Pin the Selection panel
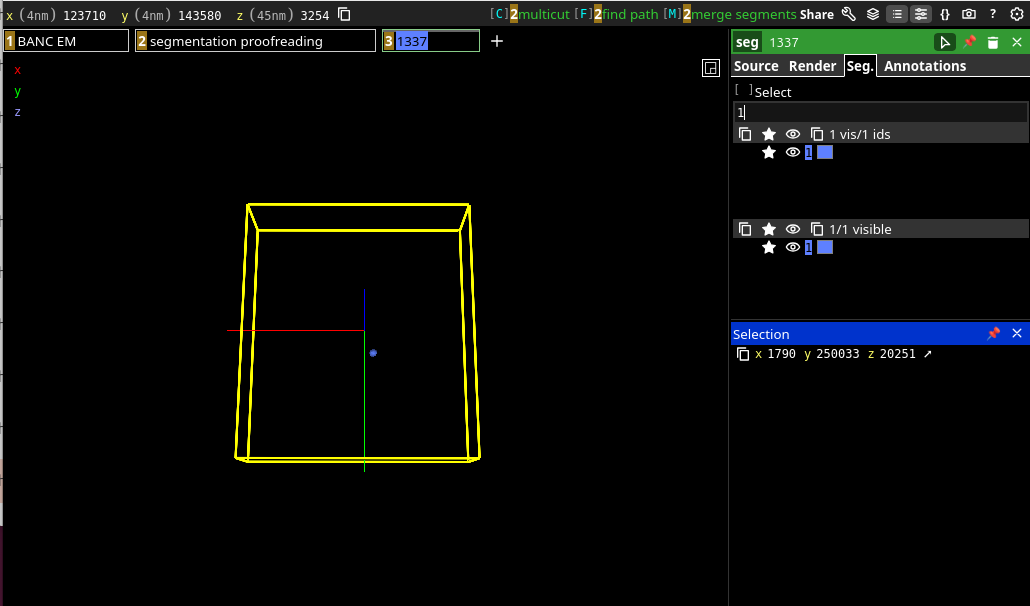1030x606 pixels. click(x=993, y=334)
